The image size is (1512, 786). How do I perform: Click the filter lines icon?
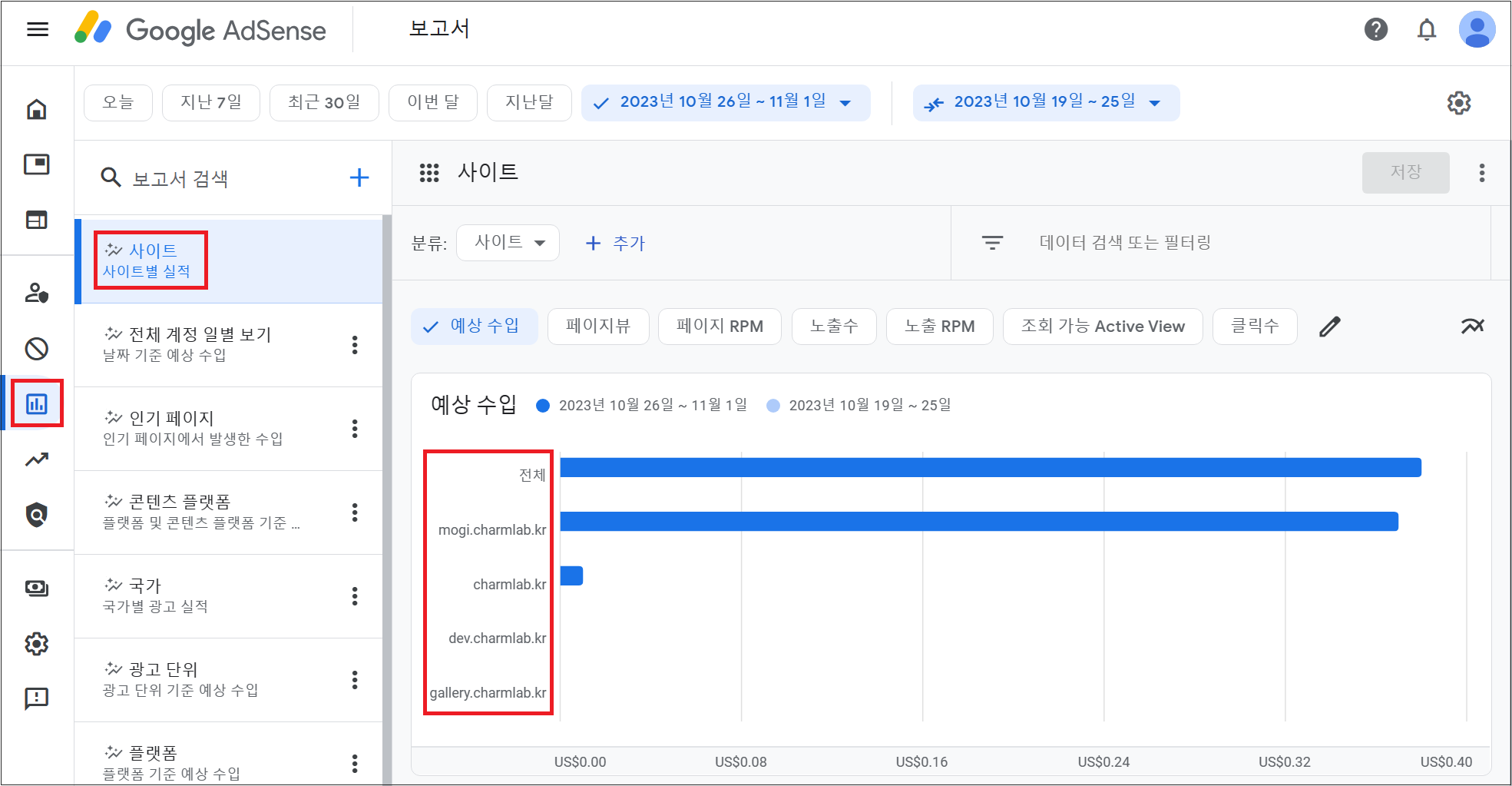point(992,243)
